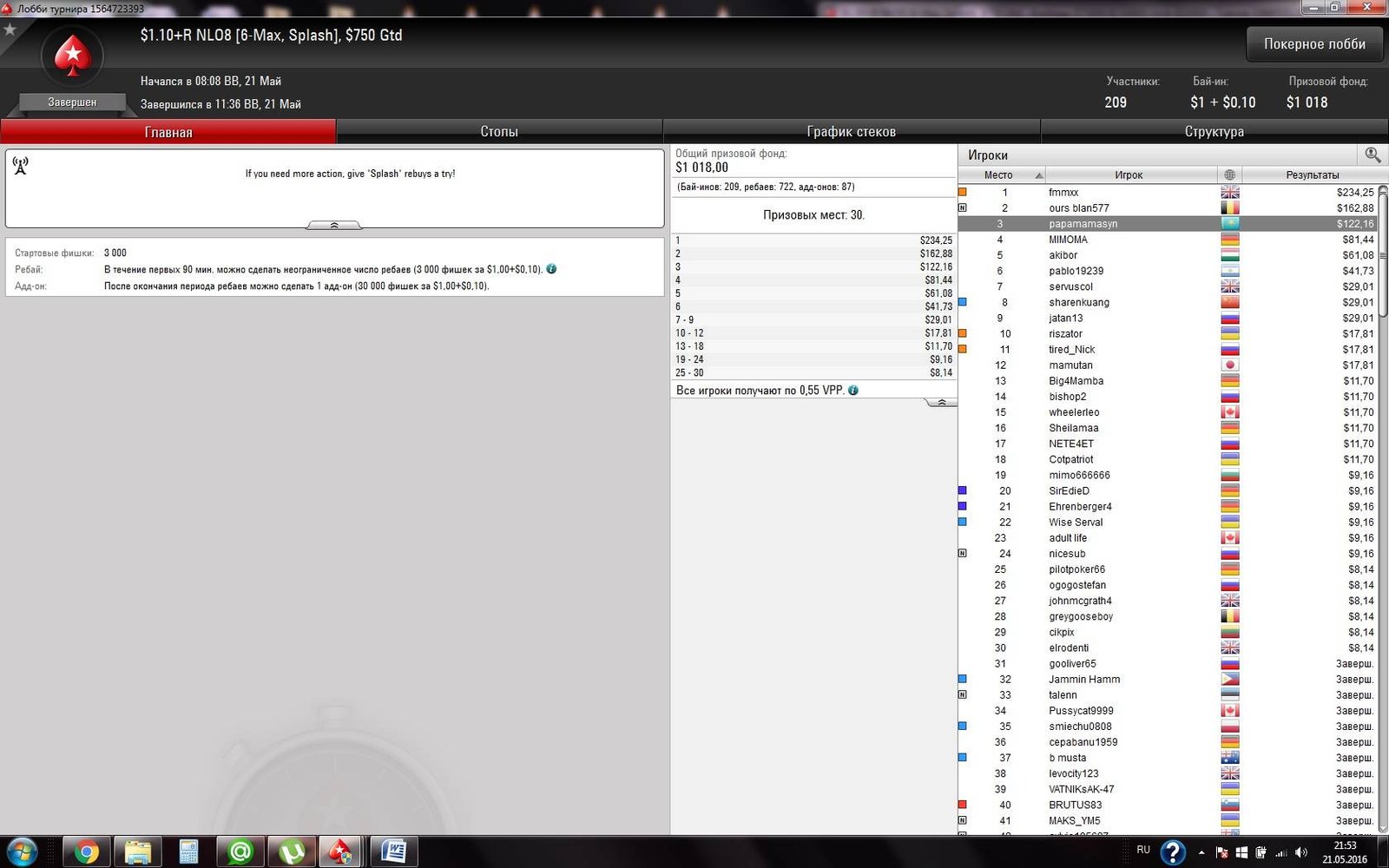
Task: Sort players by Результаты column
Action: click(1311, 174)
